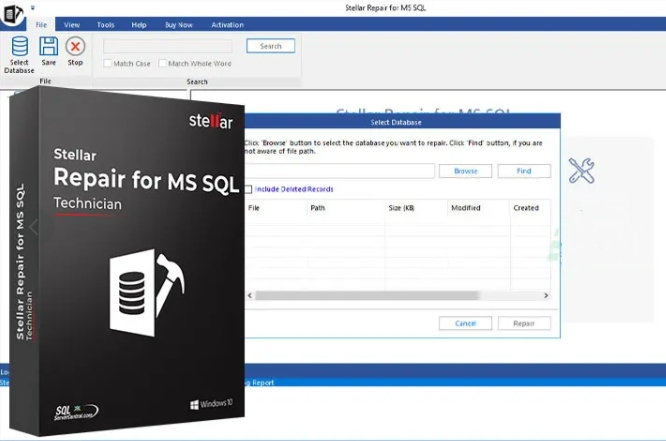The height and width of the screenshot is (441, 666).
Task: Click the Search button in ribbon
Action: tap(271, 46)
